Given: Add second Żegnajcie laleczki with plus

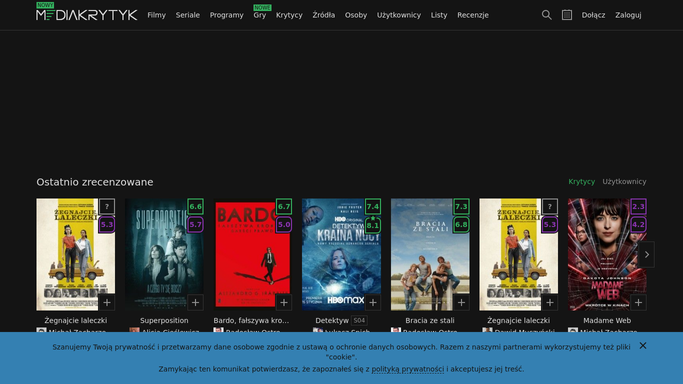Looking at the screenshot, I should (550, 302).
